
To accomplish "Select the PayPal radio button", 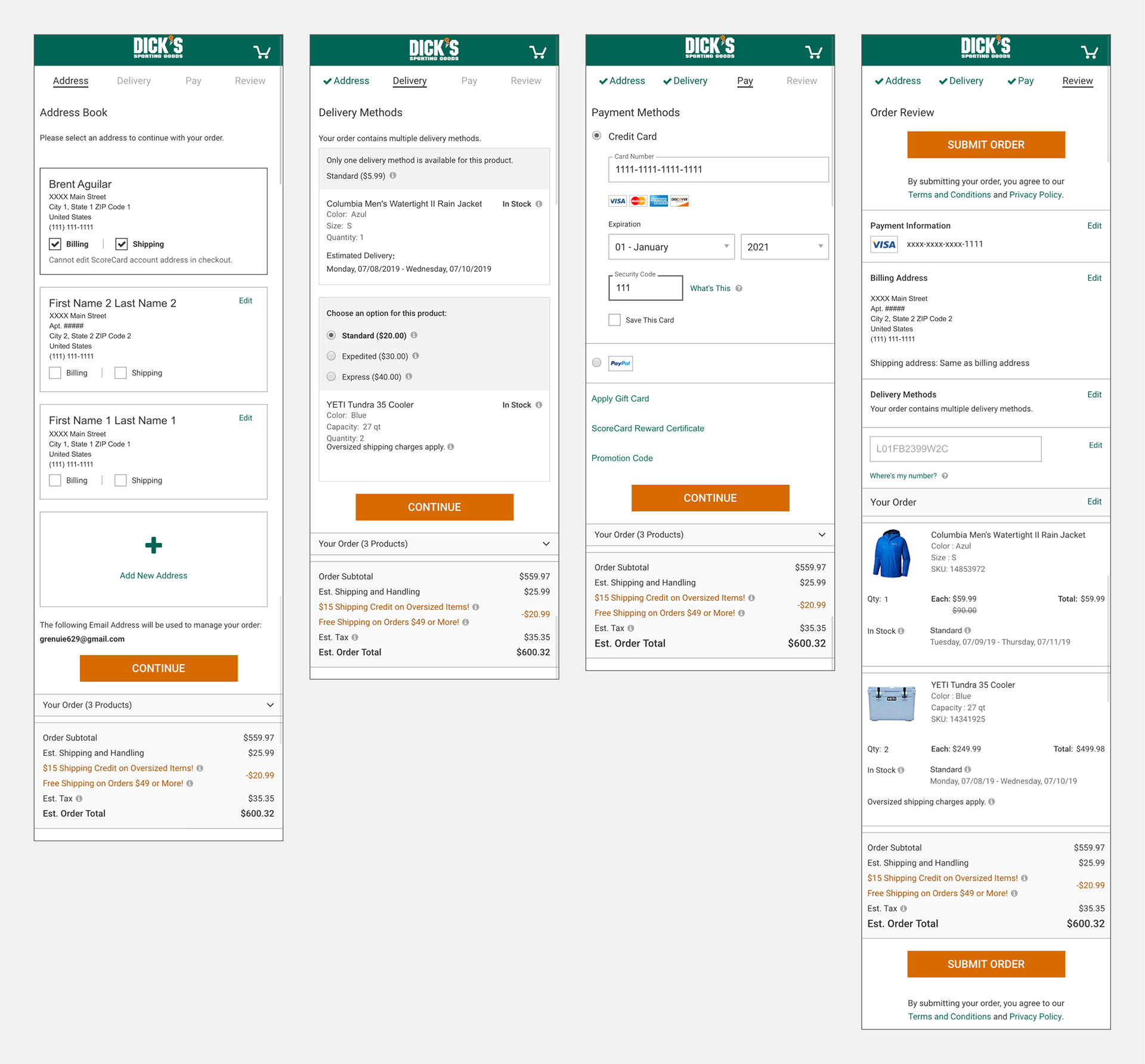I will click(x=596, y=362).
